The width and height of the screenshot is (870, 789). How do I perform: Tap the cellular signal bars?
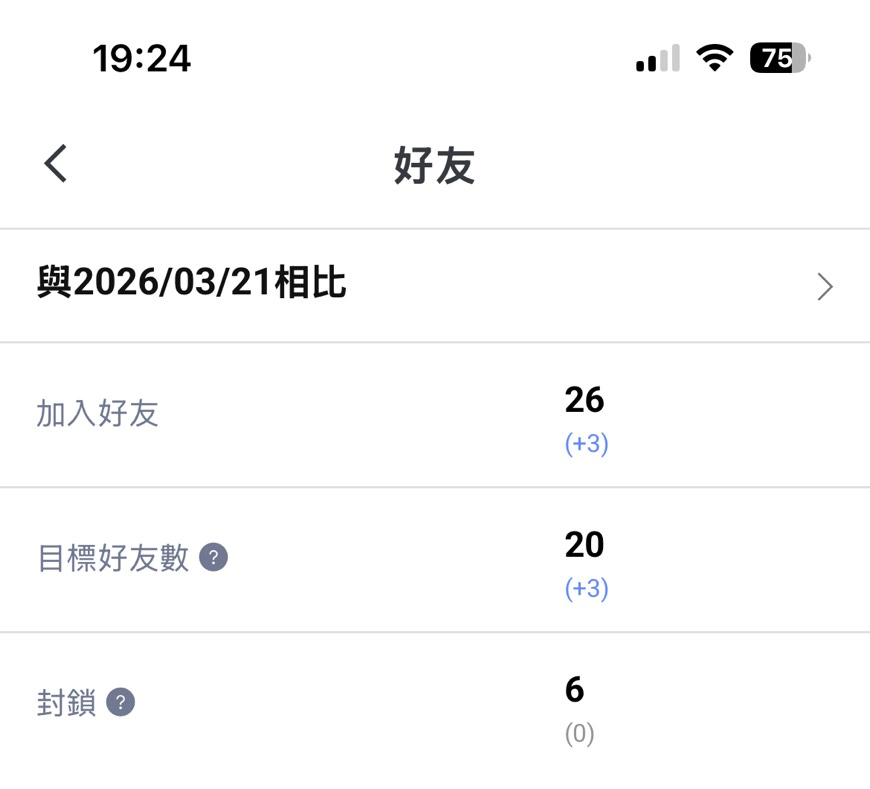(x=657, y=59)
